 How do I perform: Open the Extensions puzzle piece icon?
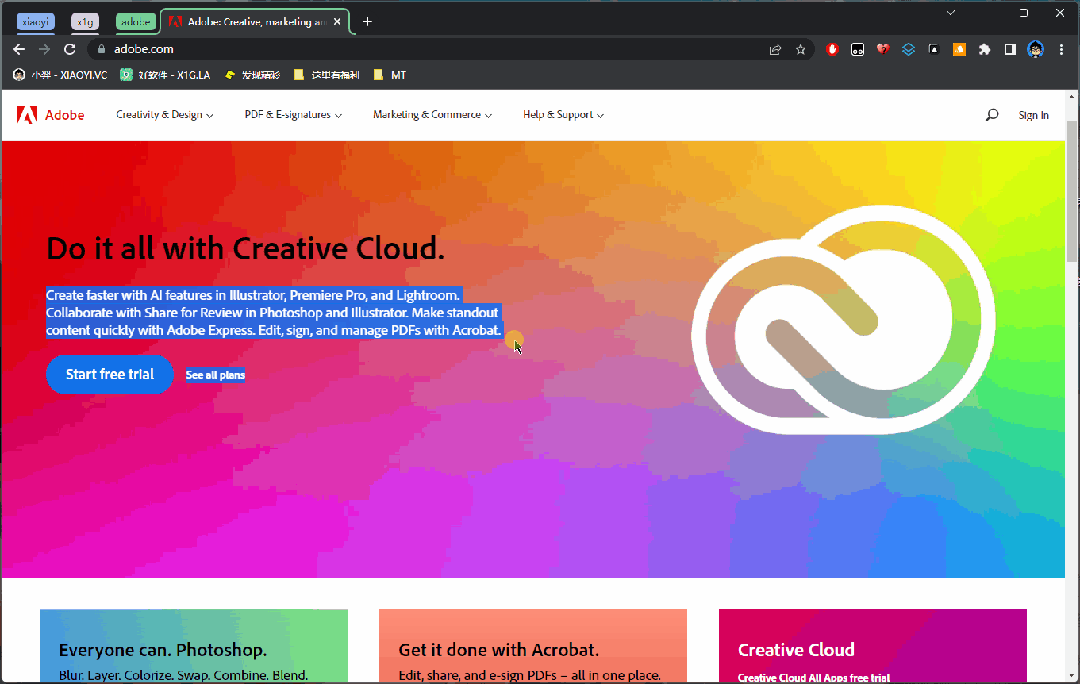[x=984, y=49]
